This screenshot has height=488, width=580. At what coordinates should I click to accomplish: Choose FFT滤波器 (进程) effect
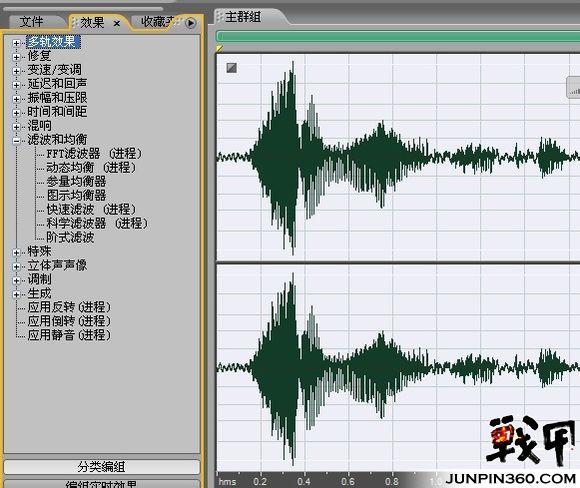[x=94, y=154]
